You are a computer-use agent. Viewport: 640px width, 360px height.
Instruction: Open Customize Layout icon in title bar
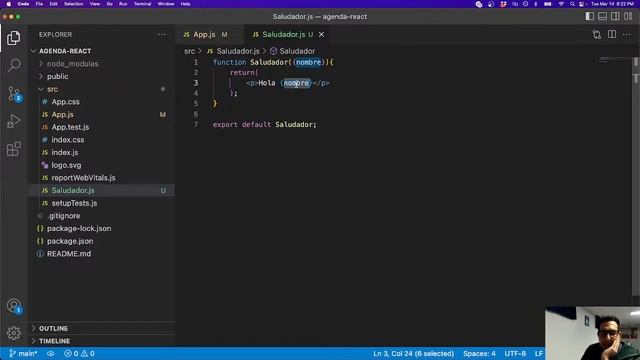[628, 16]
